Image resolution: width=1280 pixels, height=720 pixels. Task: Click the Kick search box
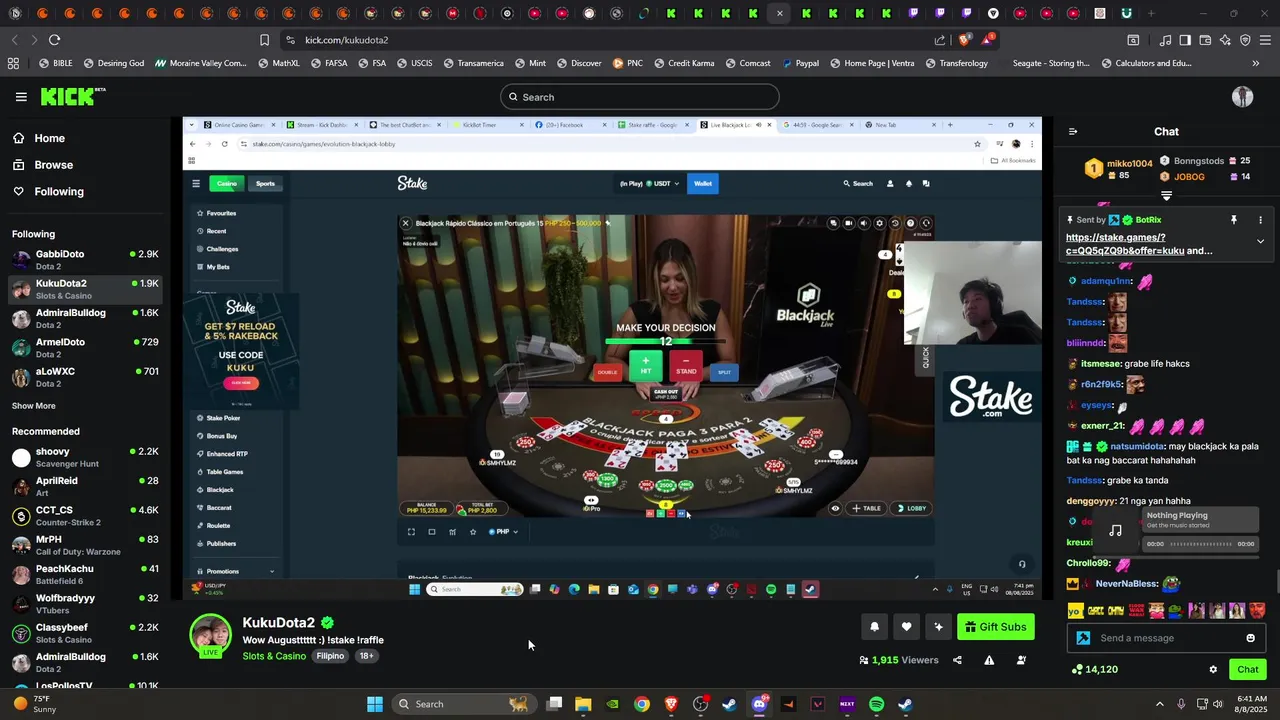[640, 97]
